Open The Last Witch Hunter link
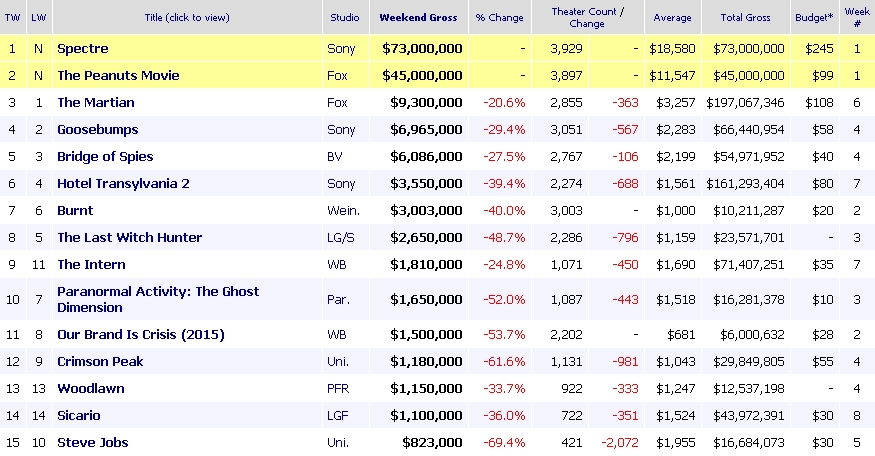The width and height of the screenshot is (875, 456). click(x=129, y=238)
